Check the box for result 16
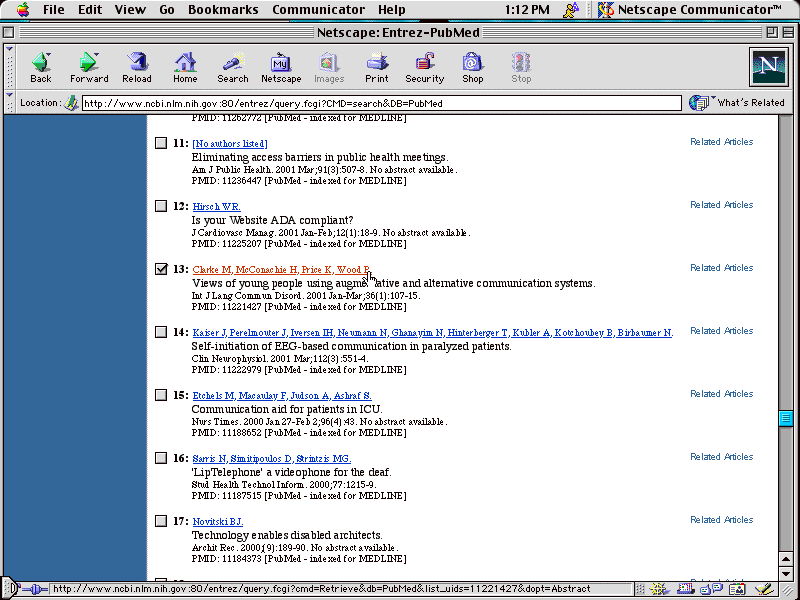Image resolution: width=800 pixels, height=600 pixels. tap(161, 458)
